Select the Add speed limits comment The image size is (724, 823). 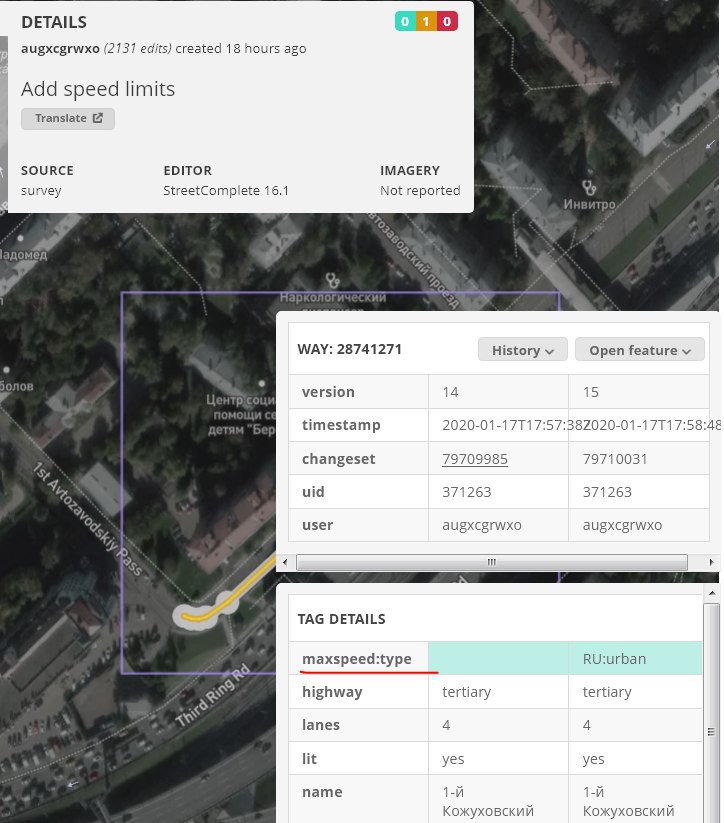coord(98,89)
